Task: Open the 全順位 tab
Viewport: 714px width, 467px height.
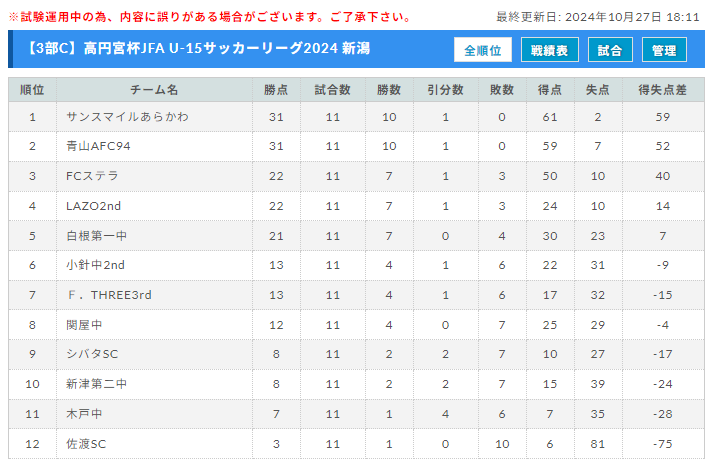Action: coord(483,50)
